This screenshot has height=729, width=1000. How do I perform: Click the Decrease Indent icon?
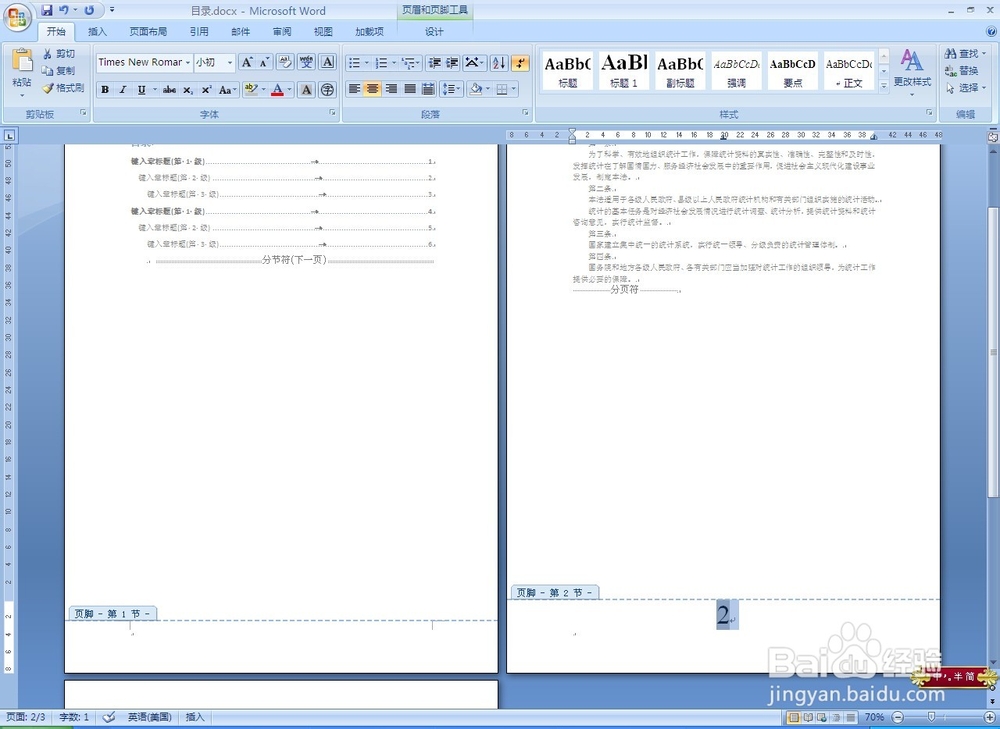coord(434,63)
